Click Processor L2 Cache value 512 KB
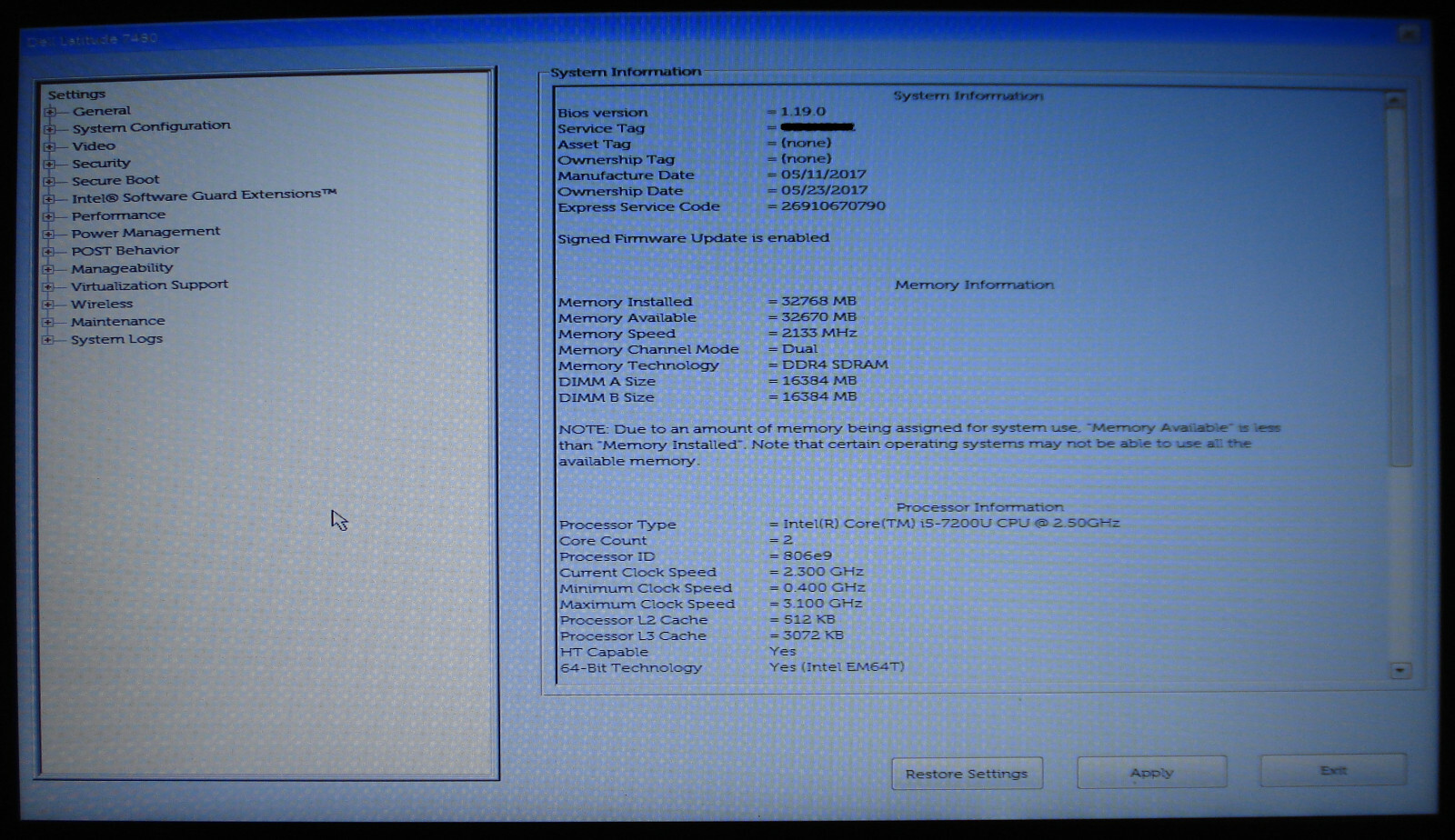Viewport: 1455px width, 840px height. tap(809, 619)
